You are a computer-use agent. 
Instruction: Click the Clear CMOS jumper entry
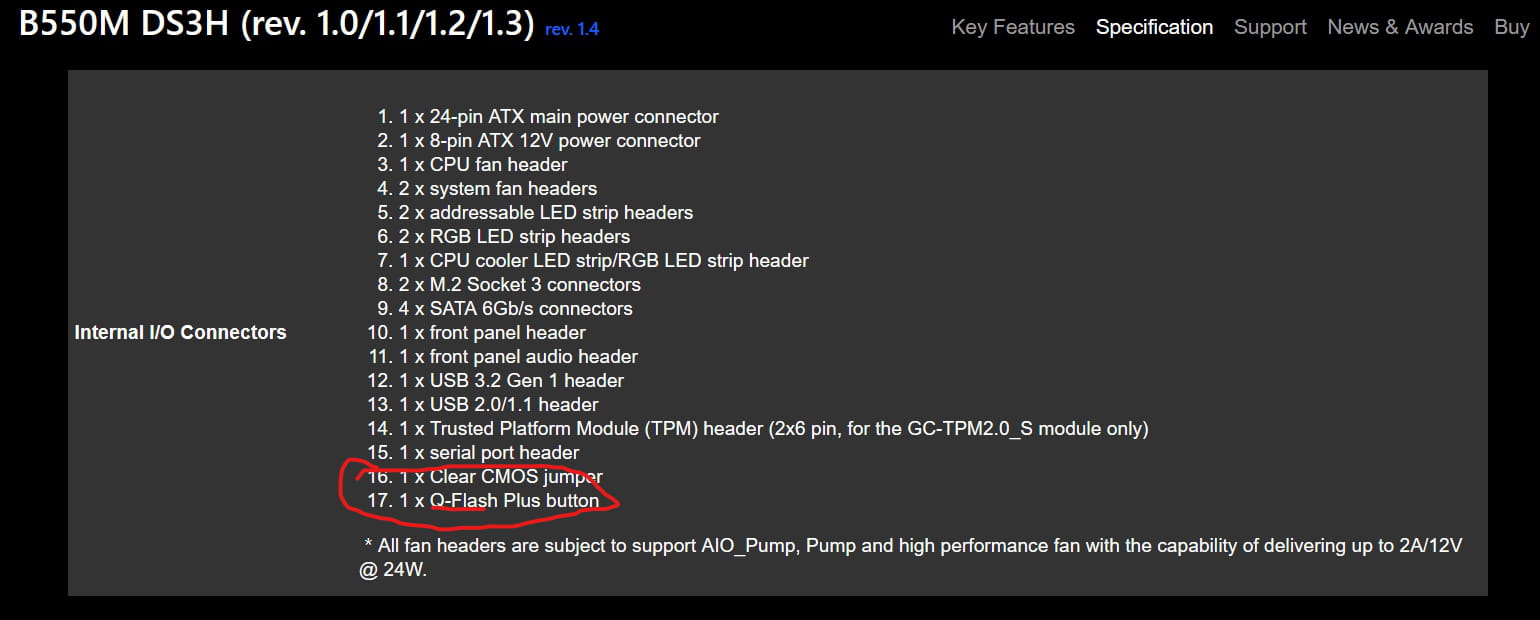(485, 476)
